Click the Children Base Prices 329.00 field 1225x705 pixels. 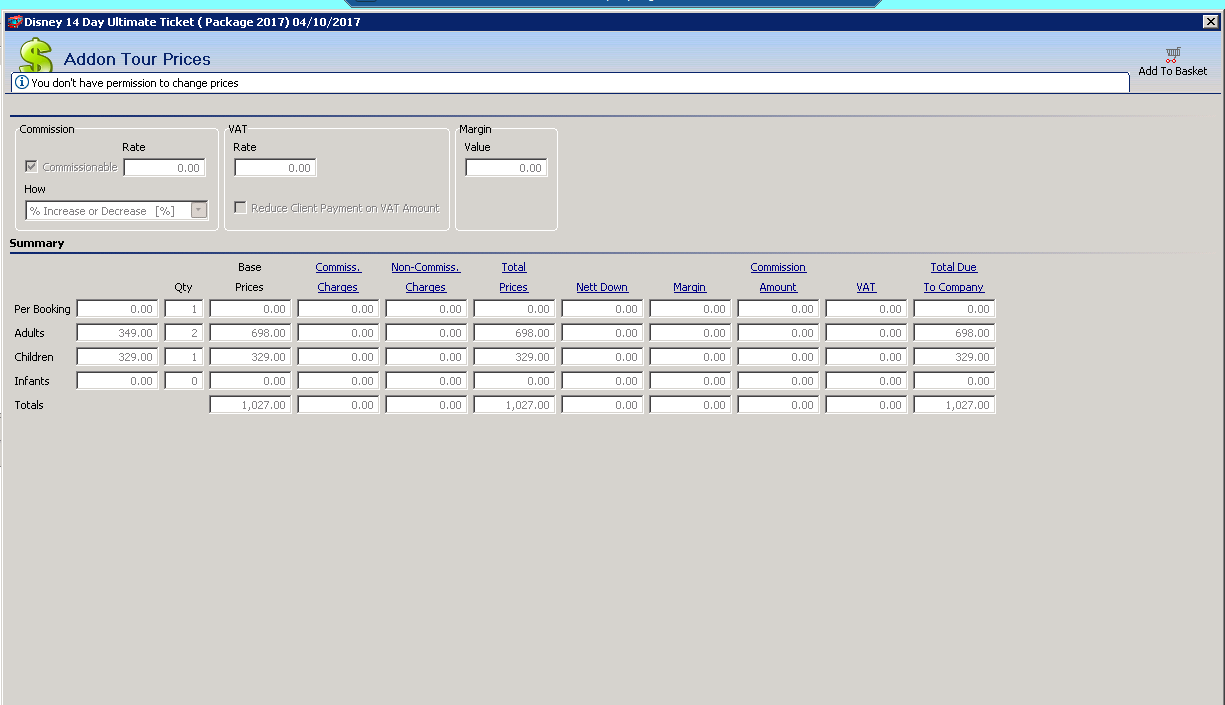tap(250, 357)
